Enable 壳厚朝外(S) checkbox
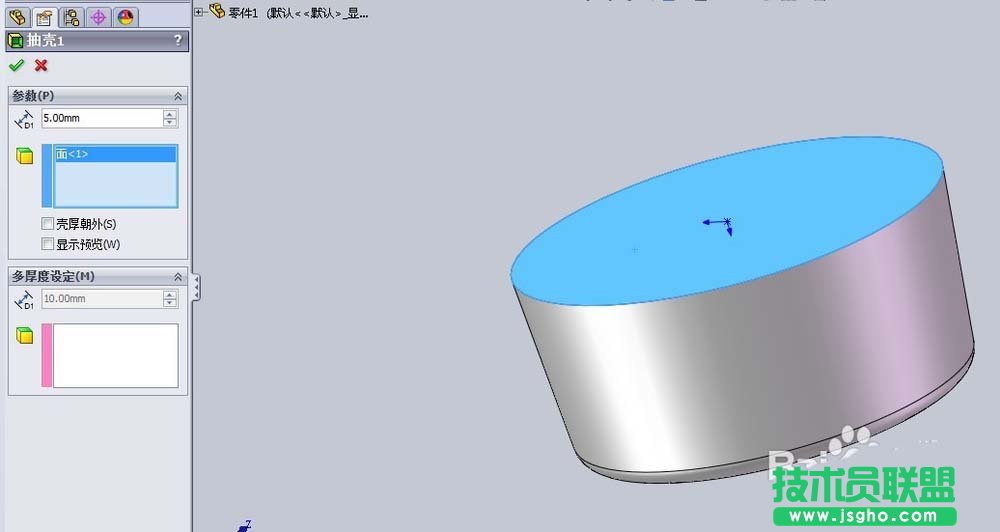This screenshot has height=532, width=1000. [47, 224]
